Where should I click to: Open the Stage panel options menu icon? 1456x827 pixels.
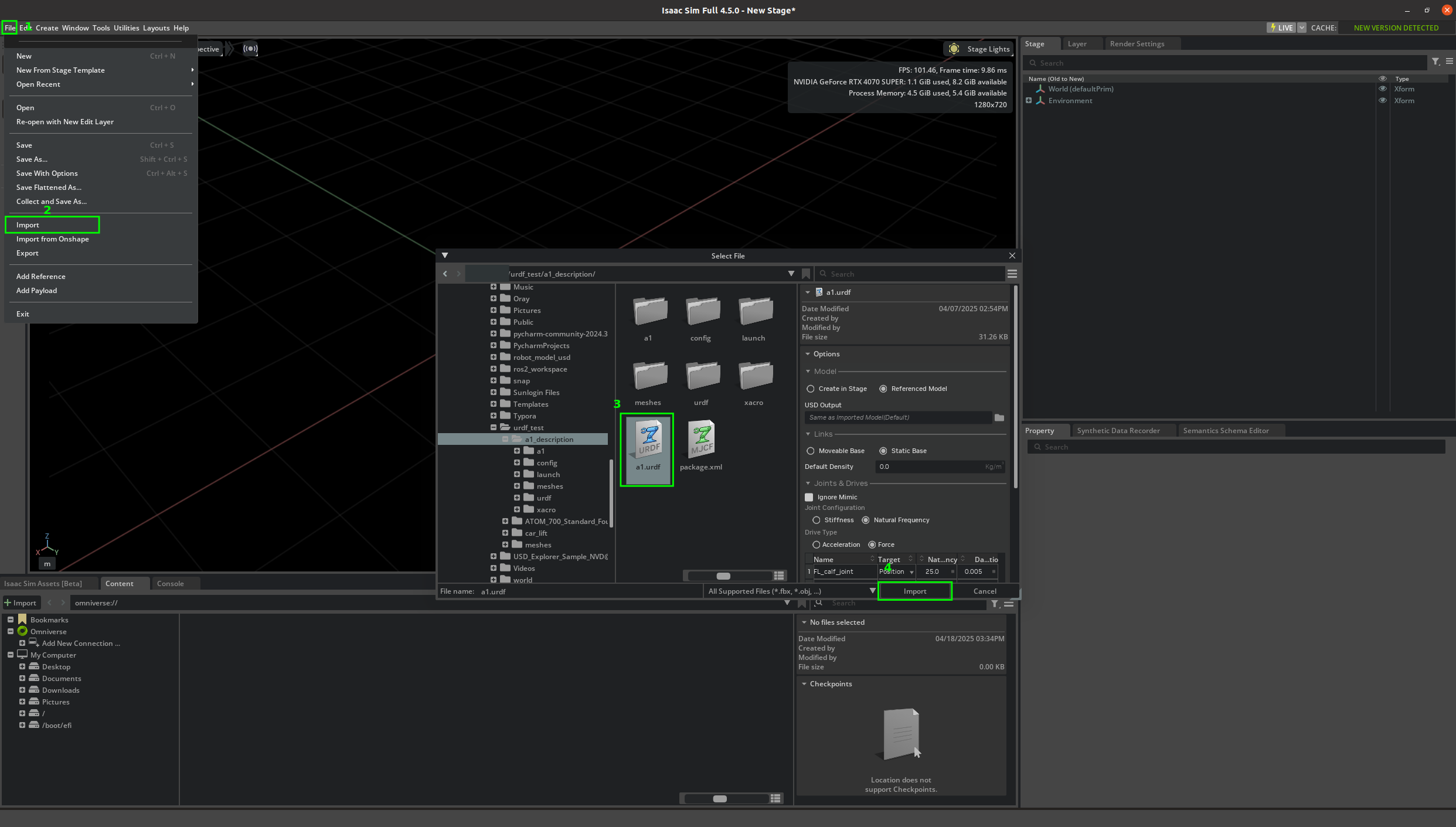pos(1450,62)
